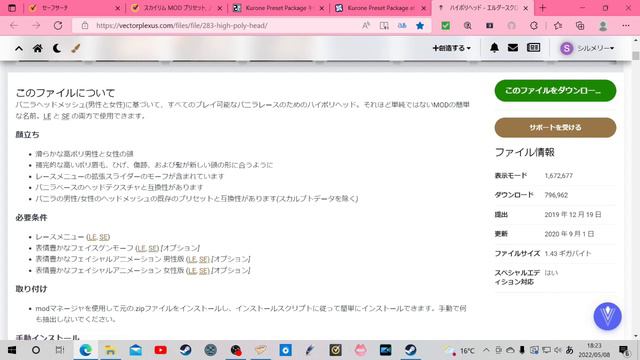Open the Edge settings three-dot menu
Viewport: 640px width, 360px height.
pos(626,25)
